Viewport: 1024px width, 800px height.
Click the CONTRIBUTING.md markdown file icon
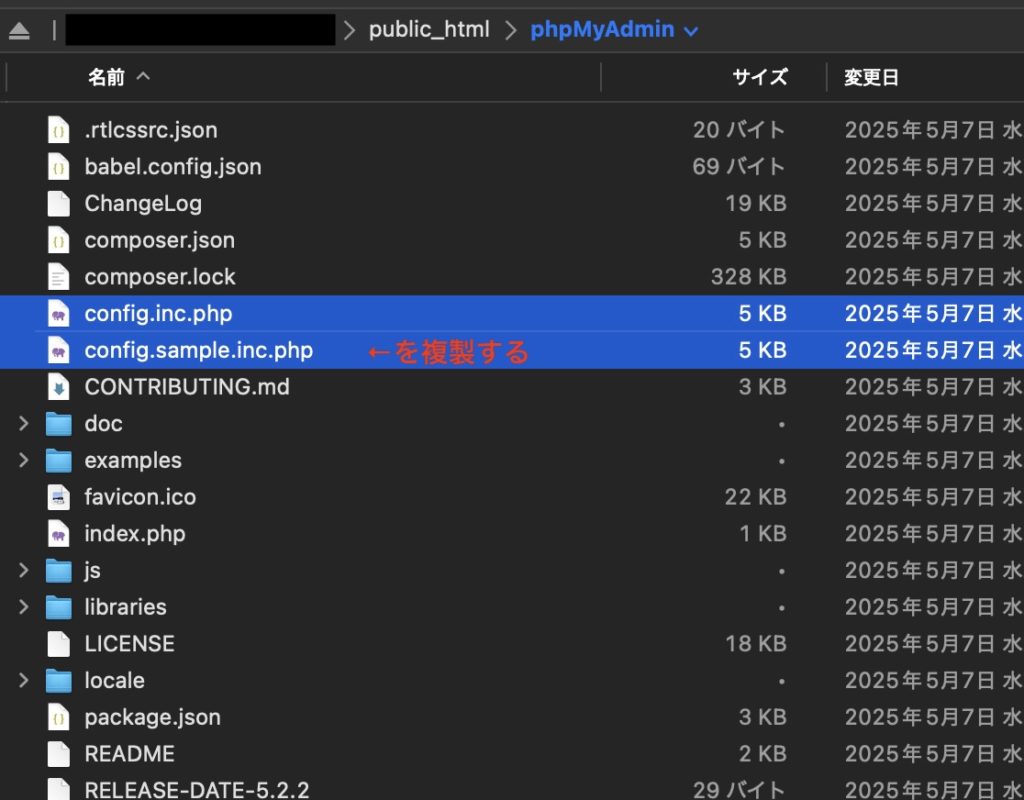[x=59, y=387]
